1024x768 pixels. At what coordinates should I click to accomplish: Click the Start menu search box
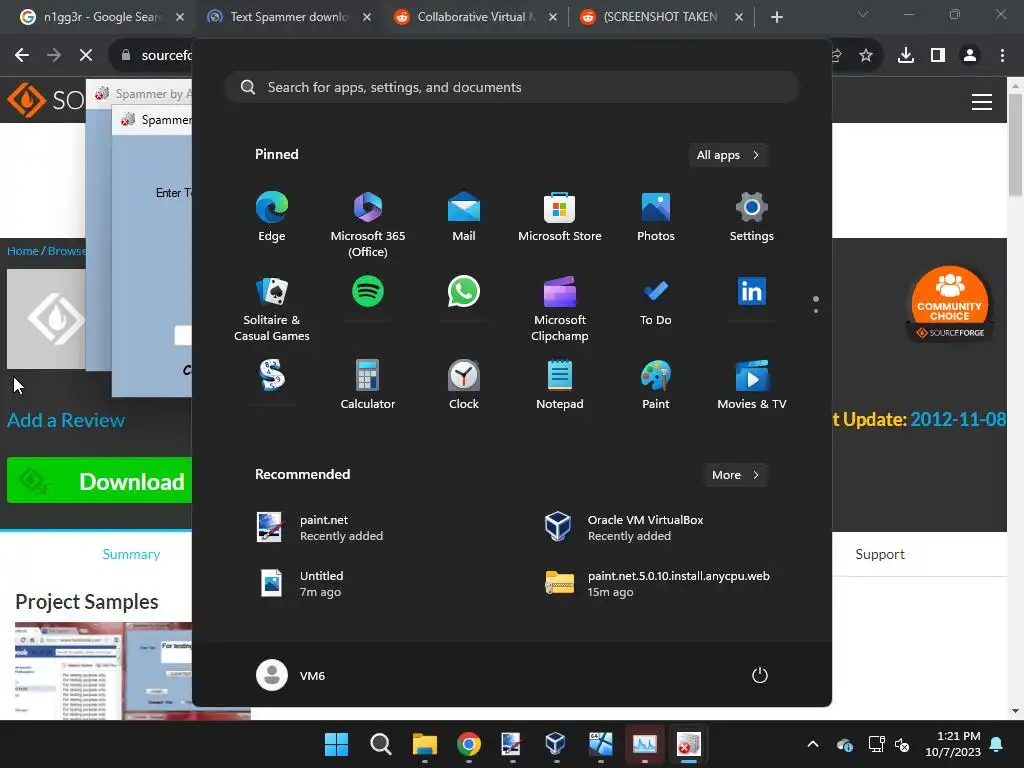[x=512, y=87]
